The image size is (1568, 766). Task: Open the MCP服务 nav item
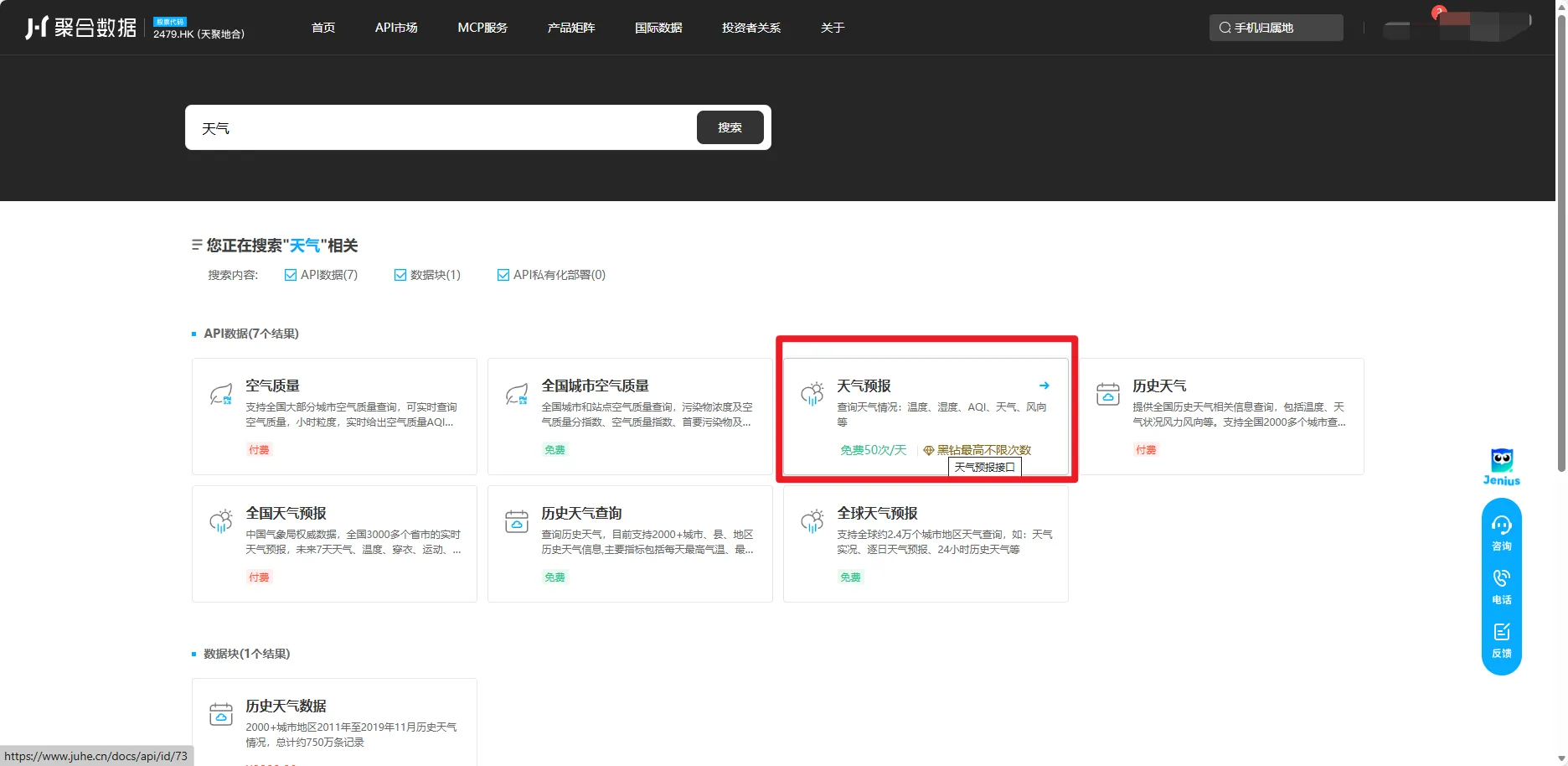[482, 28]
